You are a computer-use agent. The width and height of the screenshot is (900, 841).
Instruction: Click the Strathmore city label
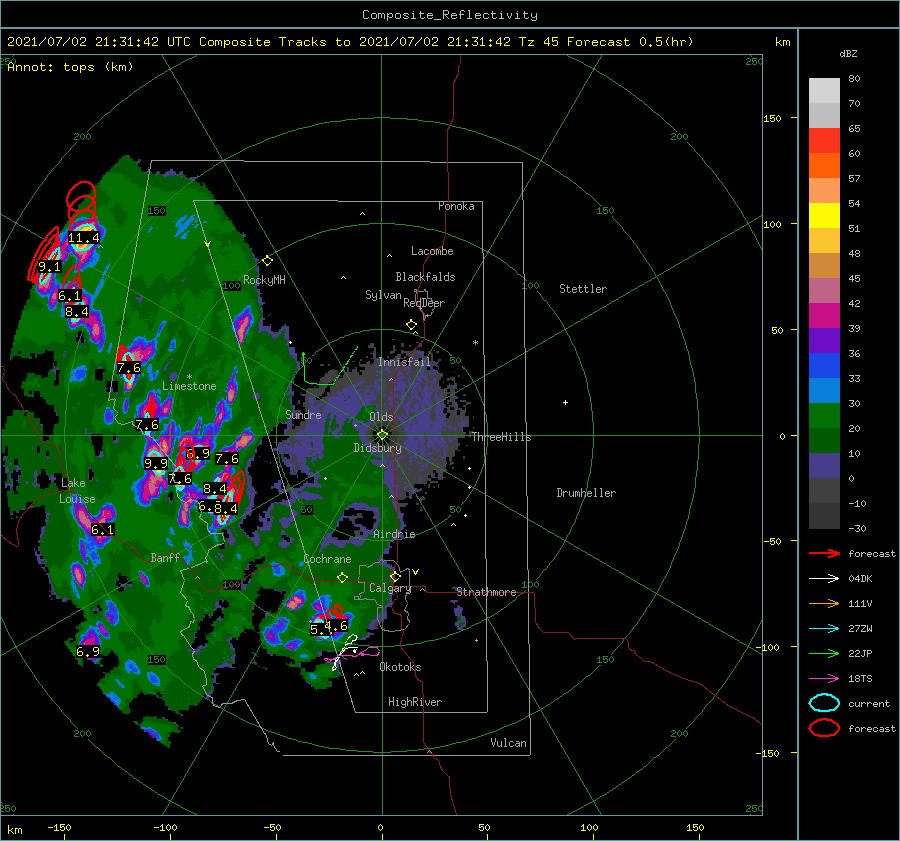point(486,592)
